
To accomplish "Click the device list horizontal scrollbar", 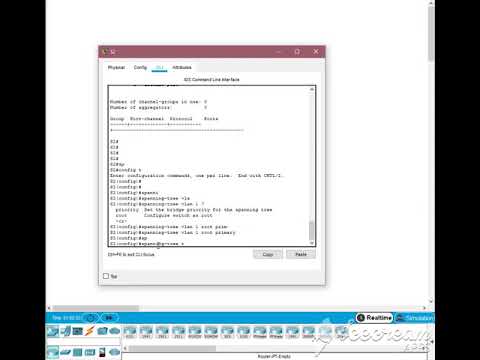I will tap(172, 348).
